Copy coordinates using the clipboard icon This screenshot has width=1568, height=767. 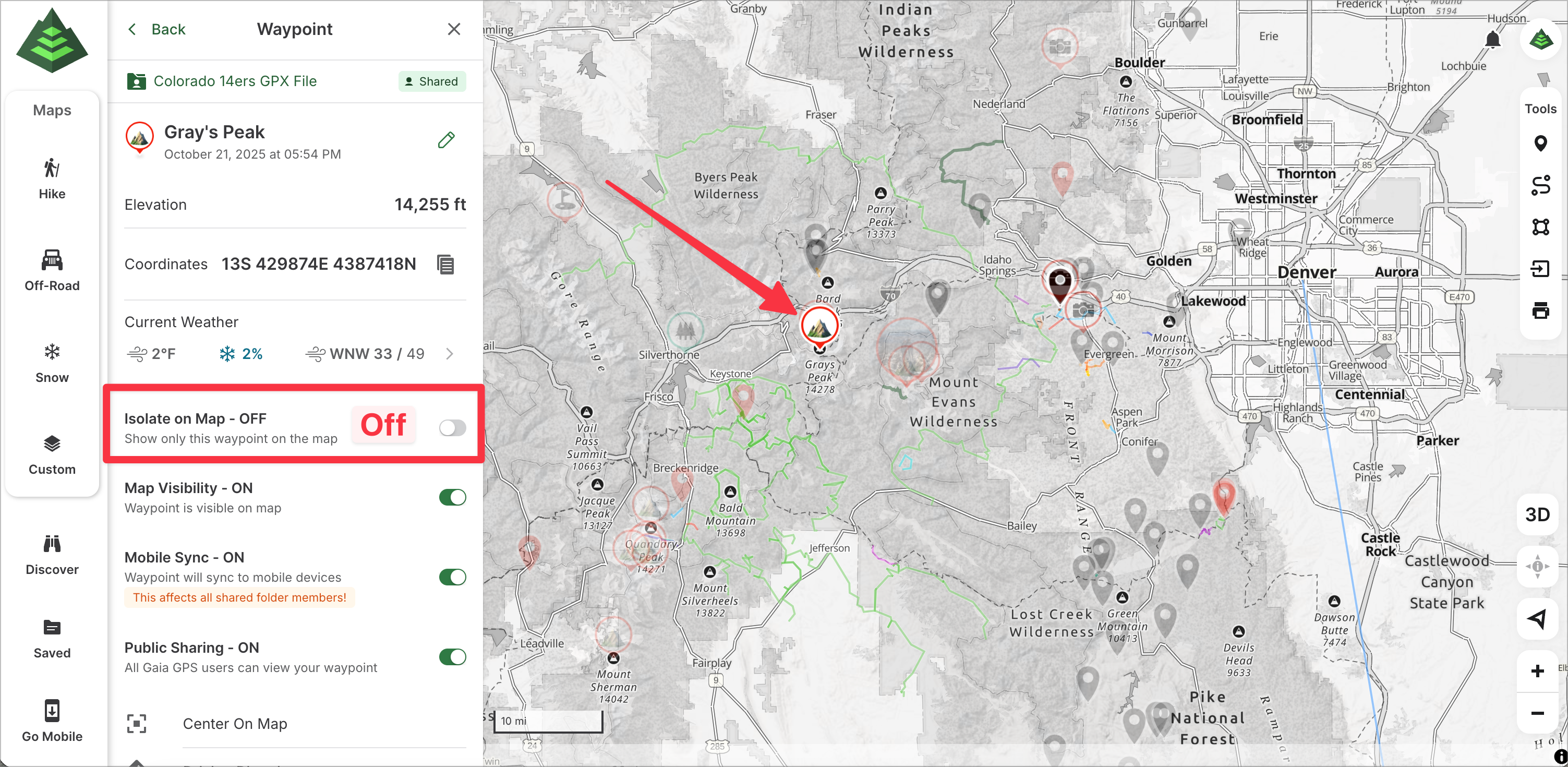coord(445,265)
